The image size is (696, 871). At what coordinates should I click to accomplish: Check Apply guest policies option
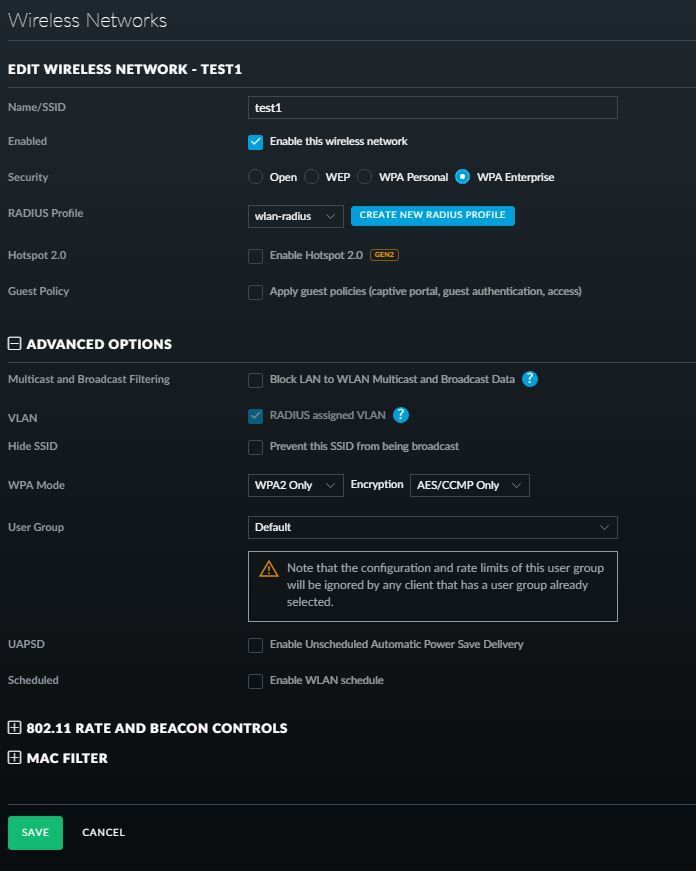click(256, 292)
